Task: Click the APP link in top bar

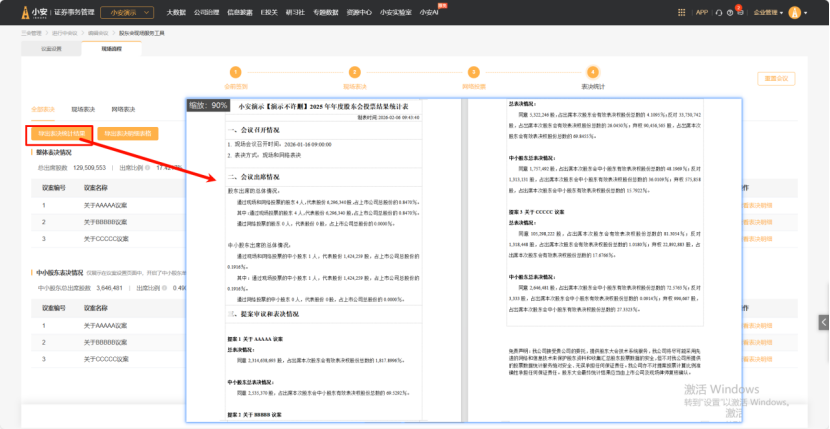Action: (701, 13)
